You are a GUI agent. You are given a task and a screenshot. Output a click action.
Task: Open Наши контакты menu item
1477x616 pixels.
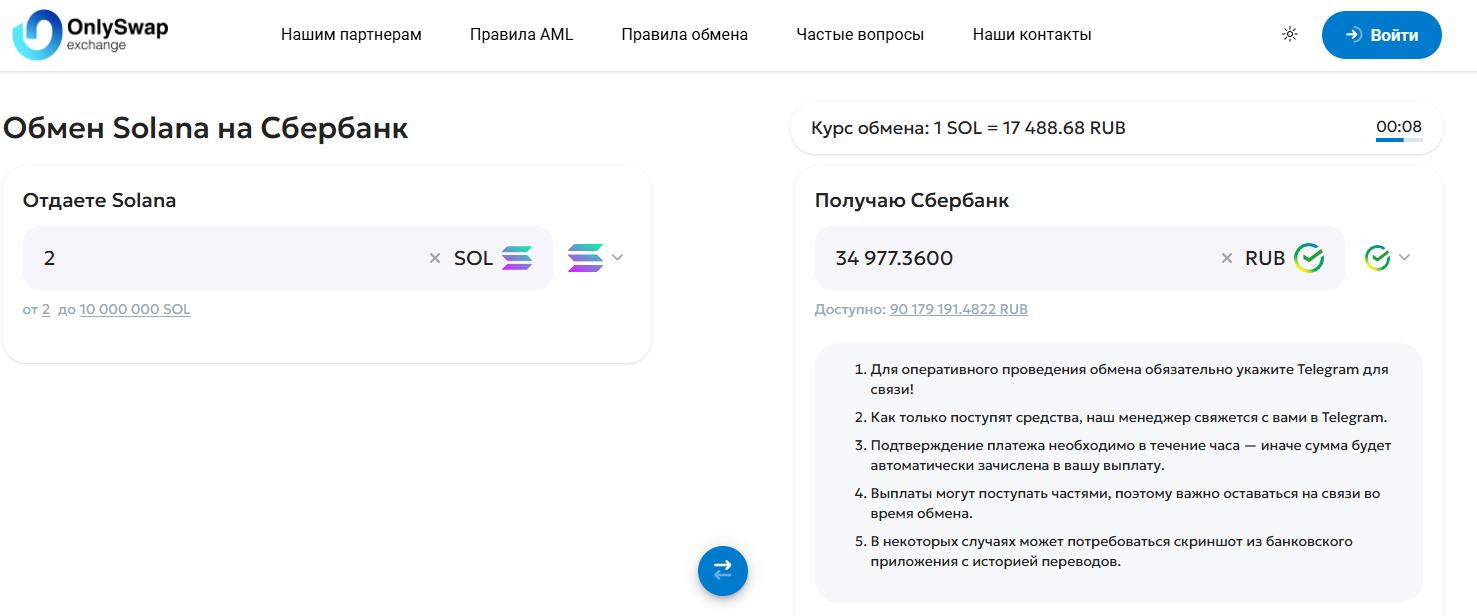click(1032, 35)
